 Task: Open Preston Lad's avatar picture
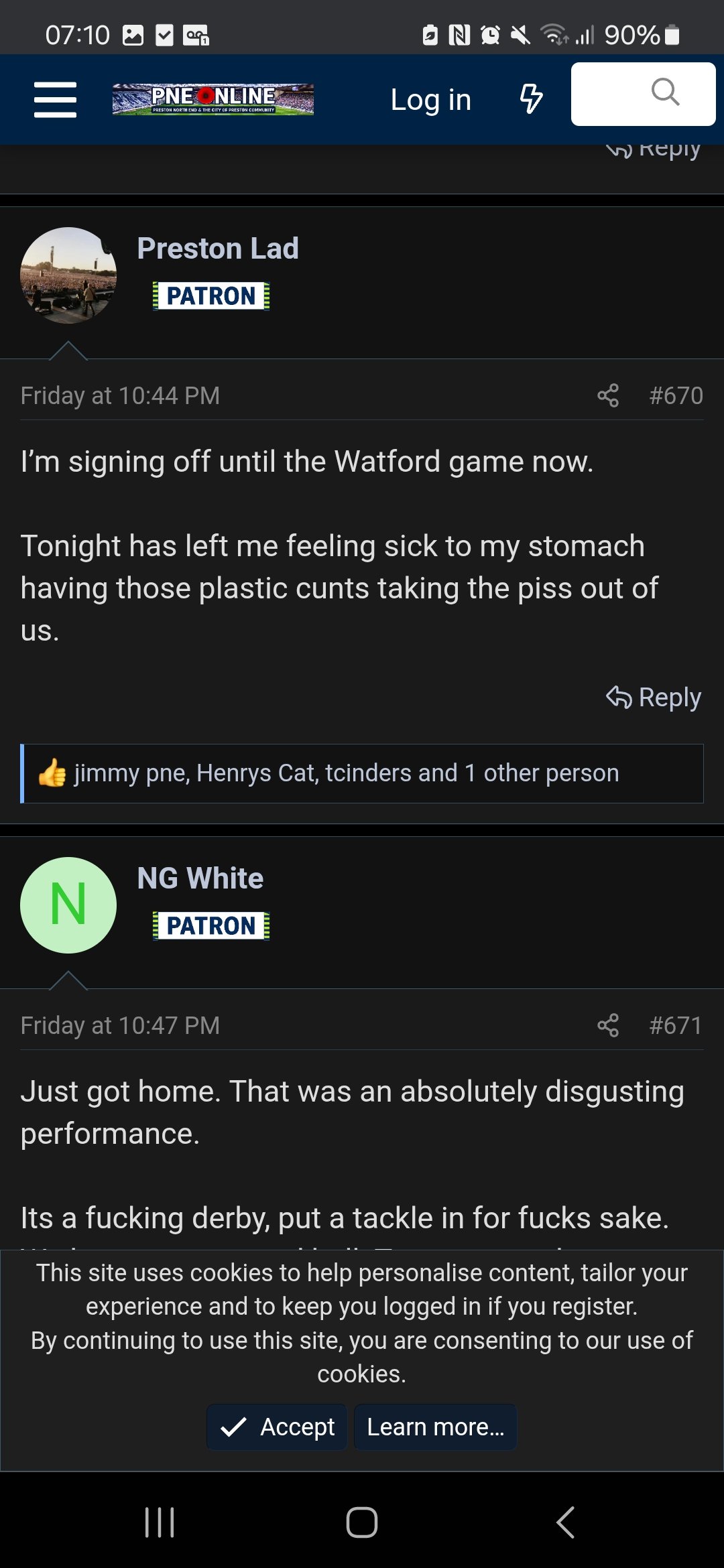tap(68, 275)
